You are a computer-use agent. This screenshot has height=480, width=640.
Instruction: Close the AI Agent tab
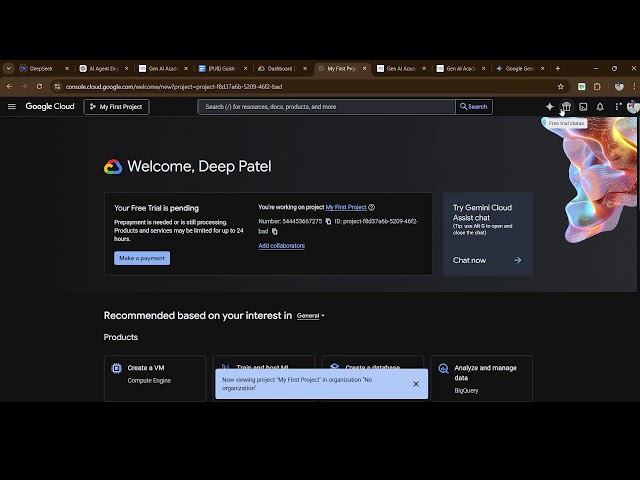[127, 69]
